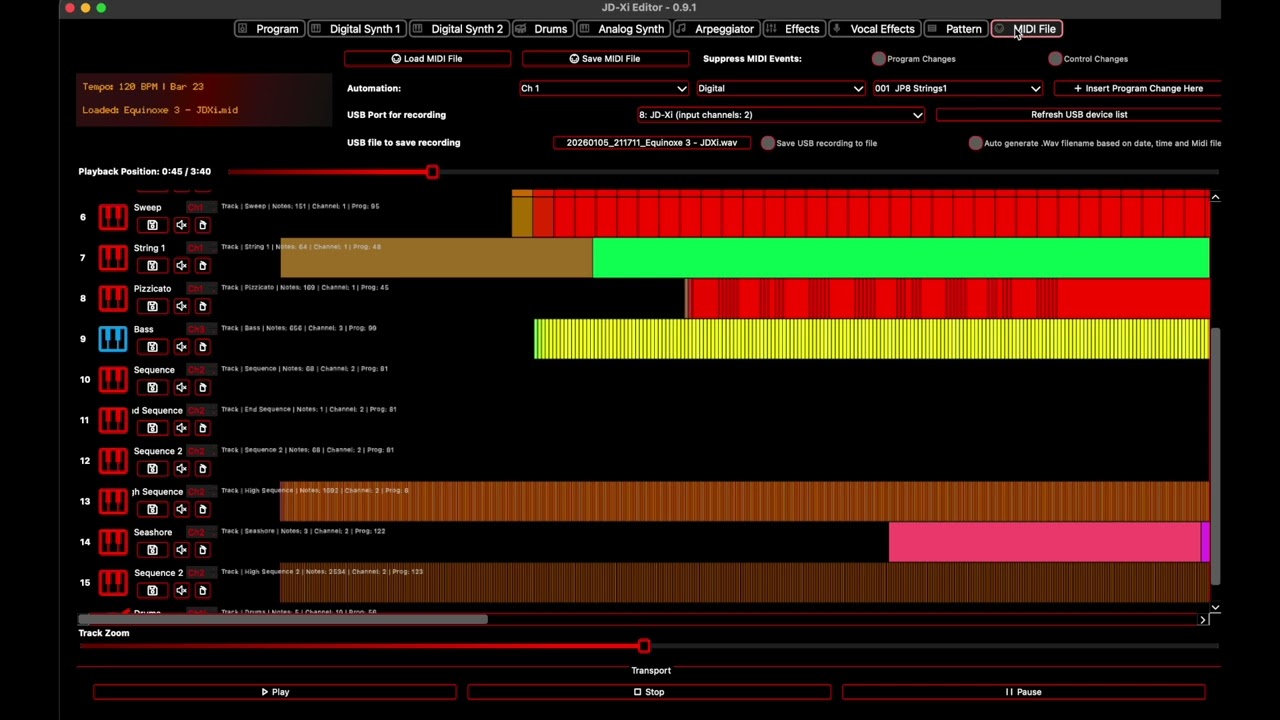Screen dimensions: 1280x720
Task: Click the blue keyboard icon of Bass track
Action: point(113,339)
